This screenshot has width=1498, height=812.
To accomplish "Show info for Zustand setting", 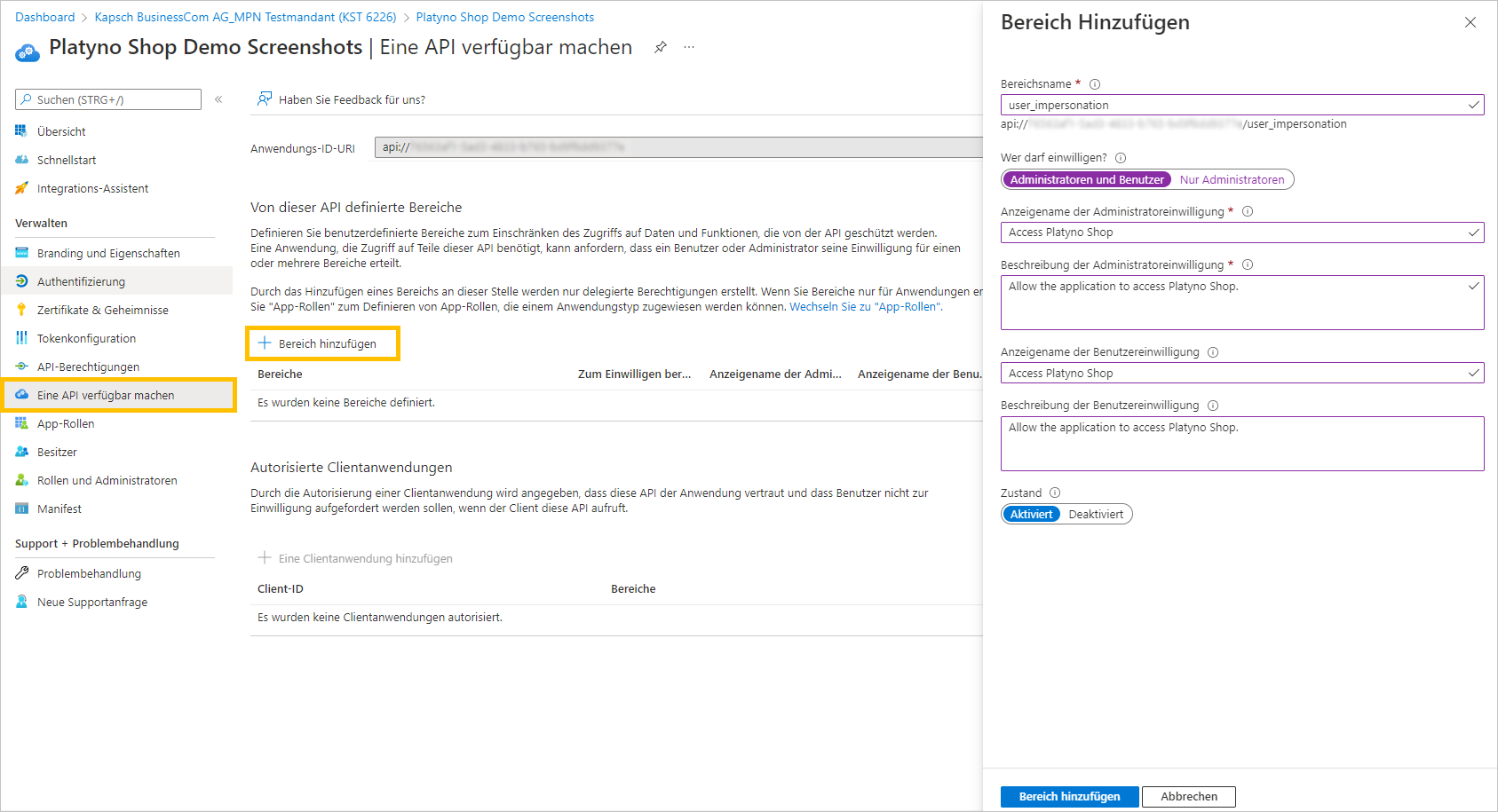I will click(1055, 493).
